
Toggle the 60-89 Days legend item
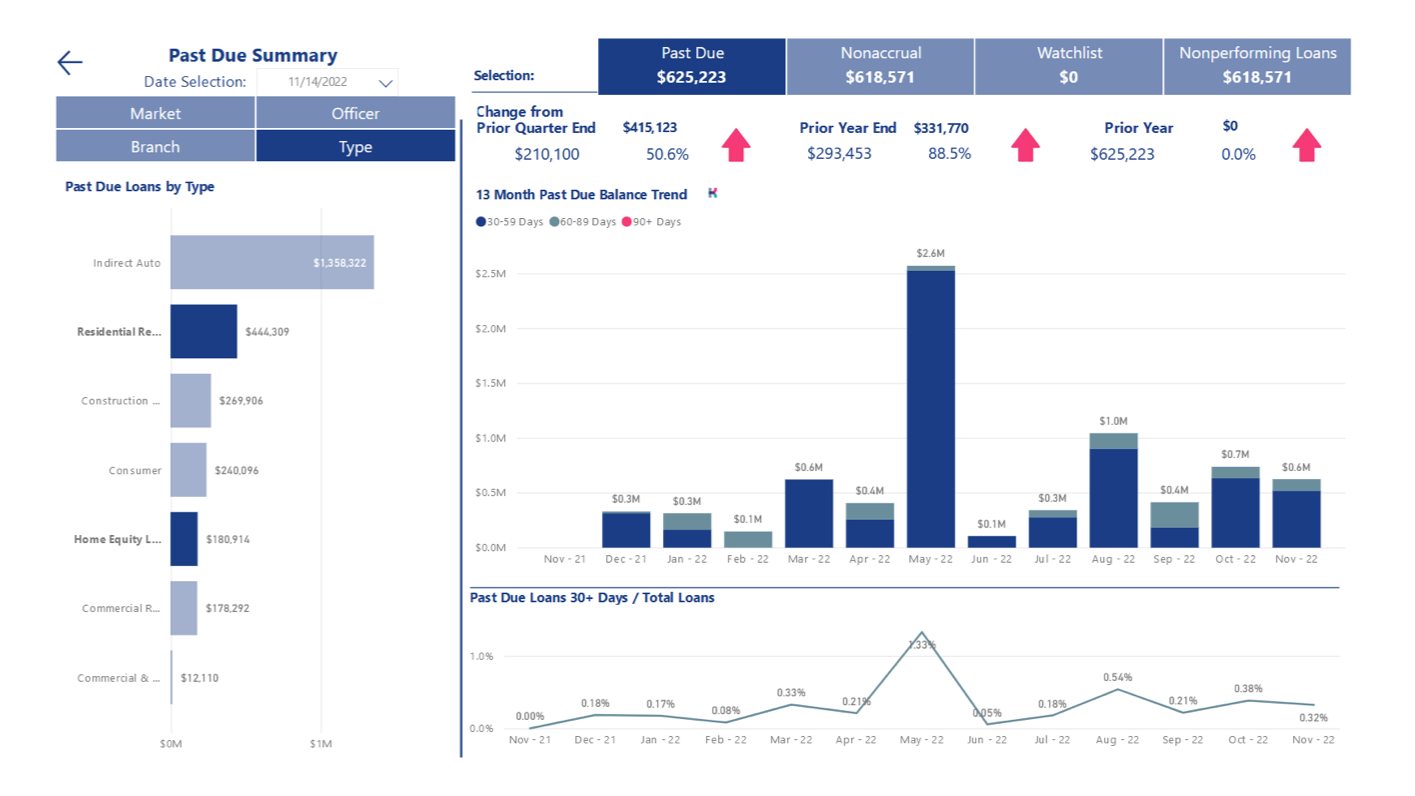click(x=583, y=222)
